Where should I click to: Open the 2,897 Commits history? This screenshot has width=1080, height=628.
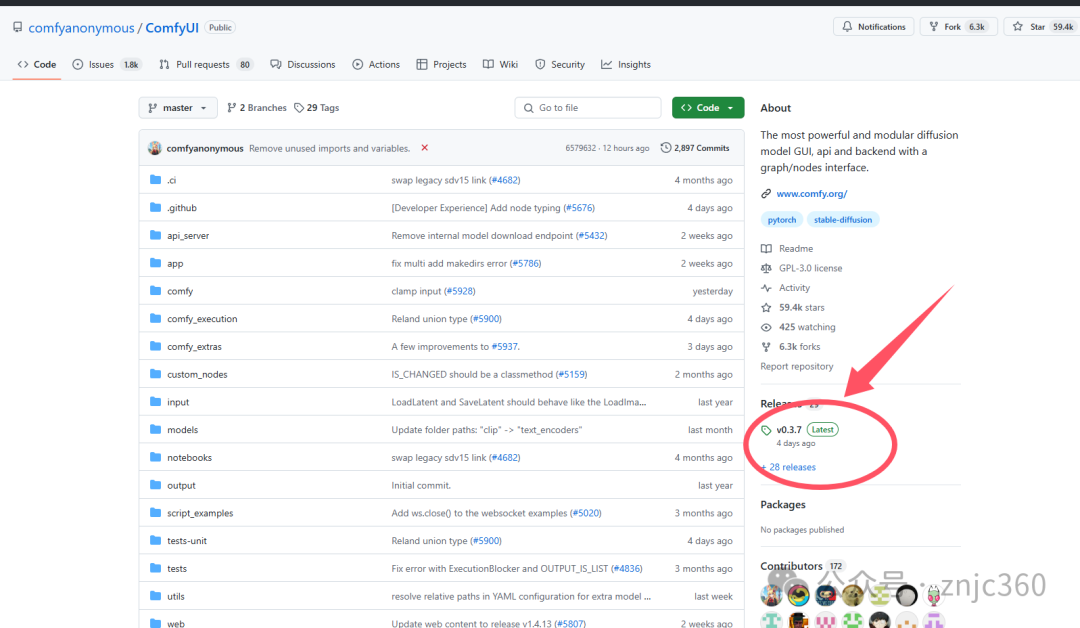tap(695, 148)
